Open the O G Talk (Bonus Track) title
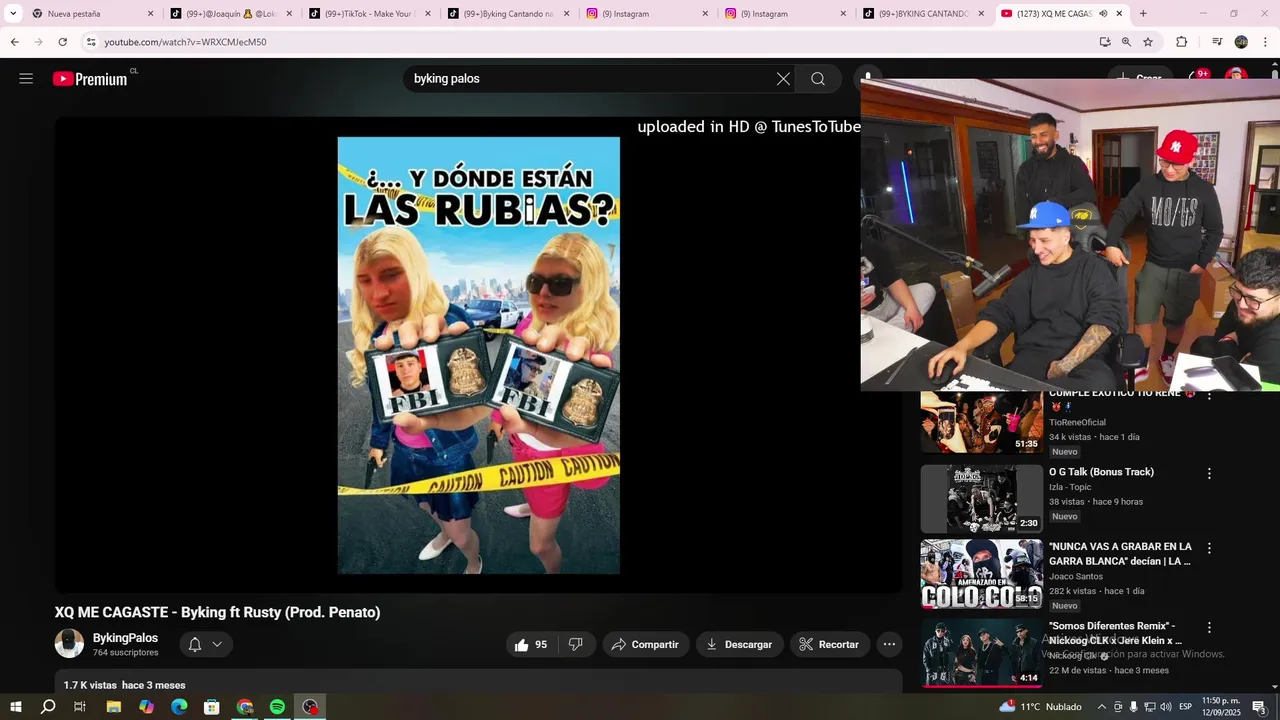This screenshot has height=720, width=1280. pyautogui.click(x=1101, y=472)
